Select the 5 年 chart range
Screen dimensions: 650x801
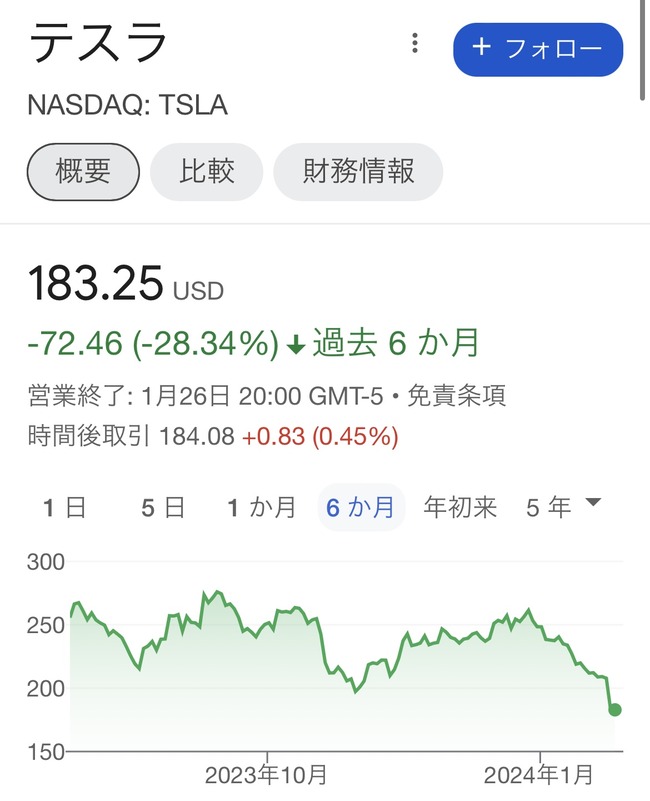click(x=548, y=508)
